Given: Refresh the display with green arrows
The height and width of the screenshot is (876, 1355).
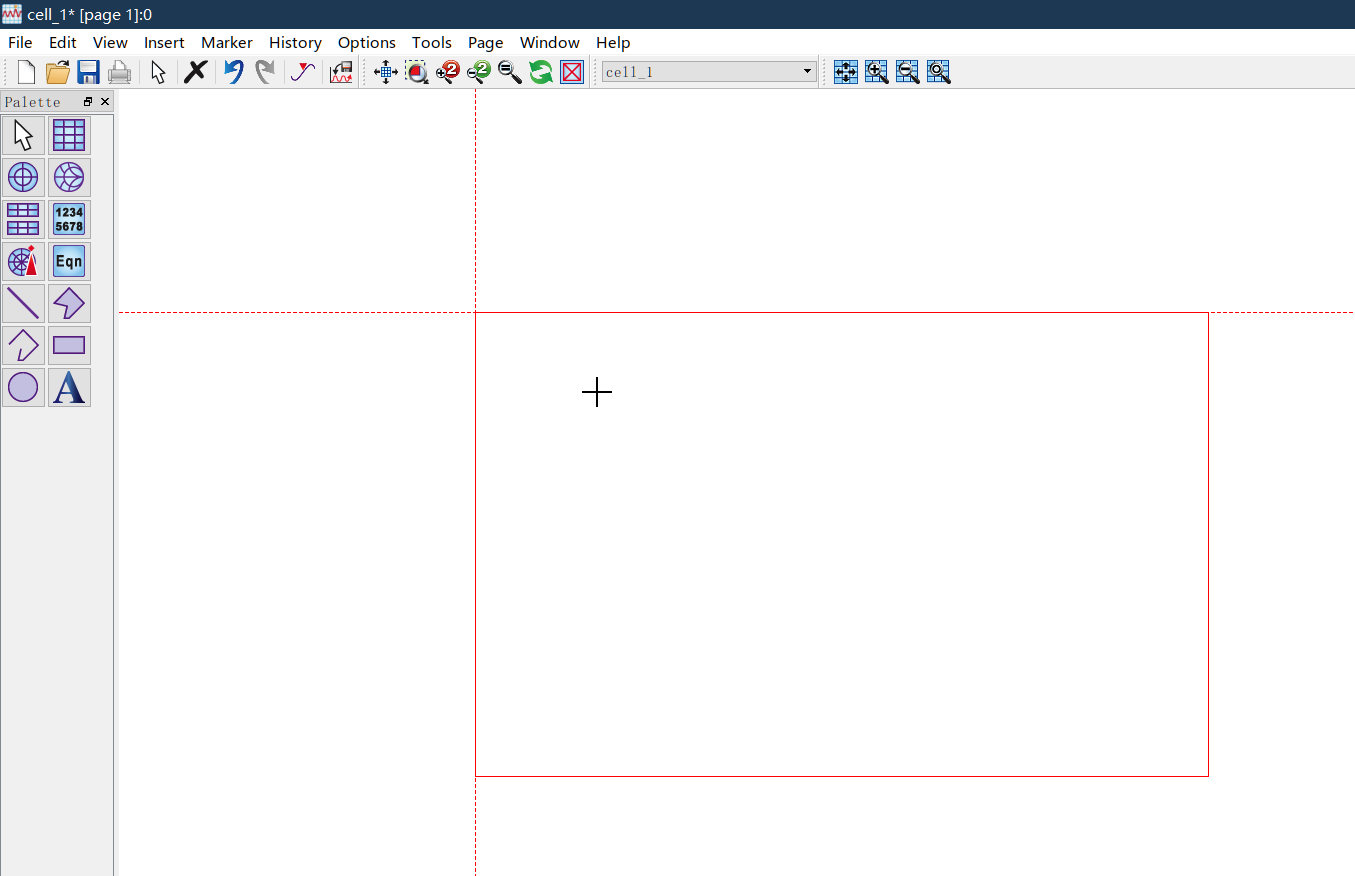Looking at the screenshot, I should [x=541, y=72].
